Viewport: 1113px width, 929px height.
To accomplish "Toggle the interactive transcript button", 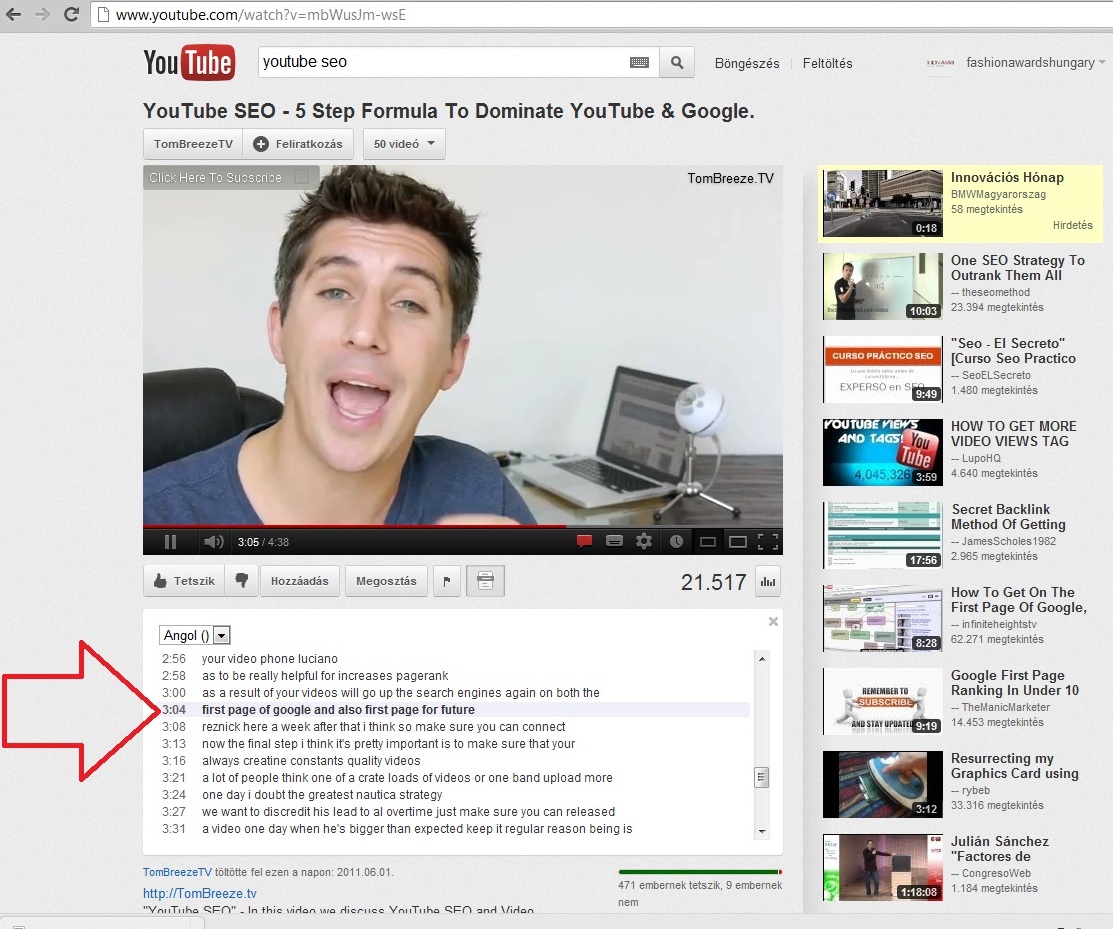I will tap(485, 581).
